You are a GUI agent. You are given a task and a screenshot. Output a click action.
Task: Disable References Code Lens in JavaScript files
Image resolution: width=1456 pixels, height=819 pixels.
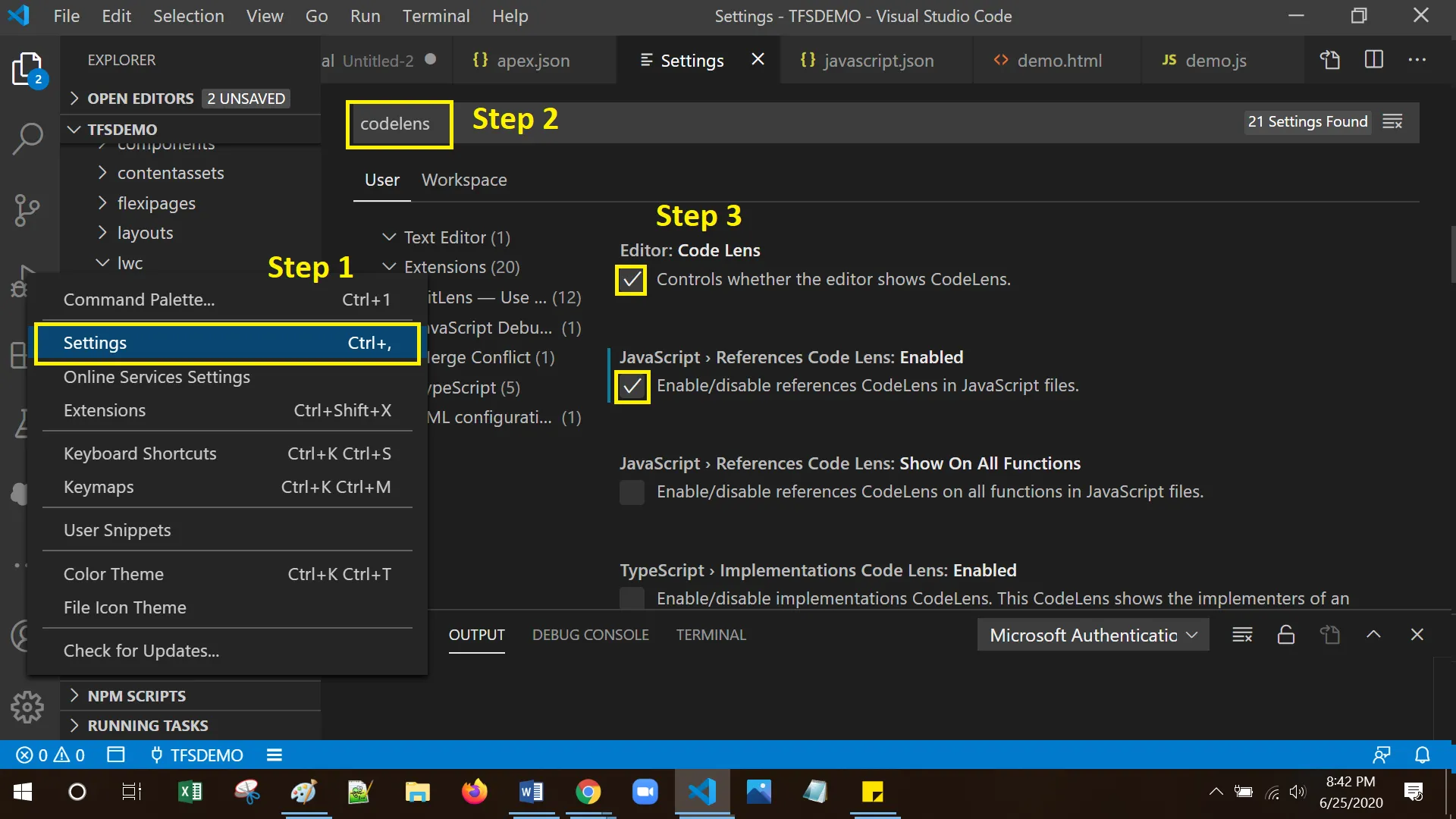tap(632, 387)
